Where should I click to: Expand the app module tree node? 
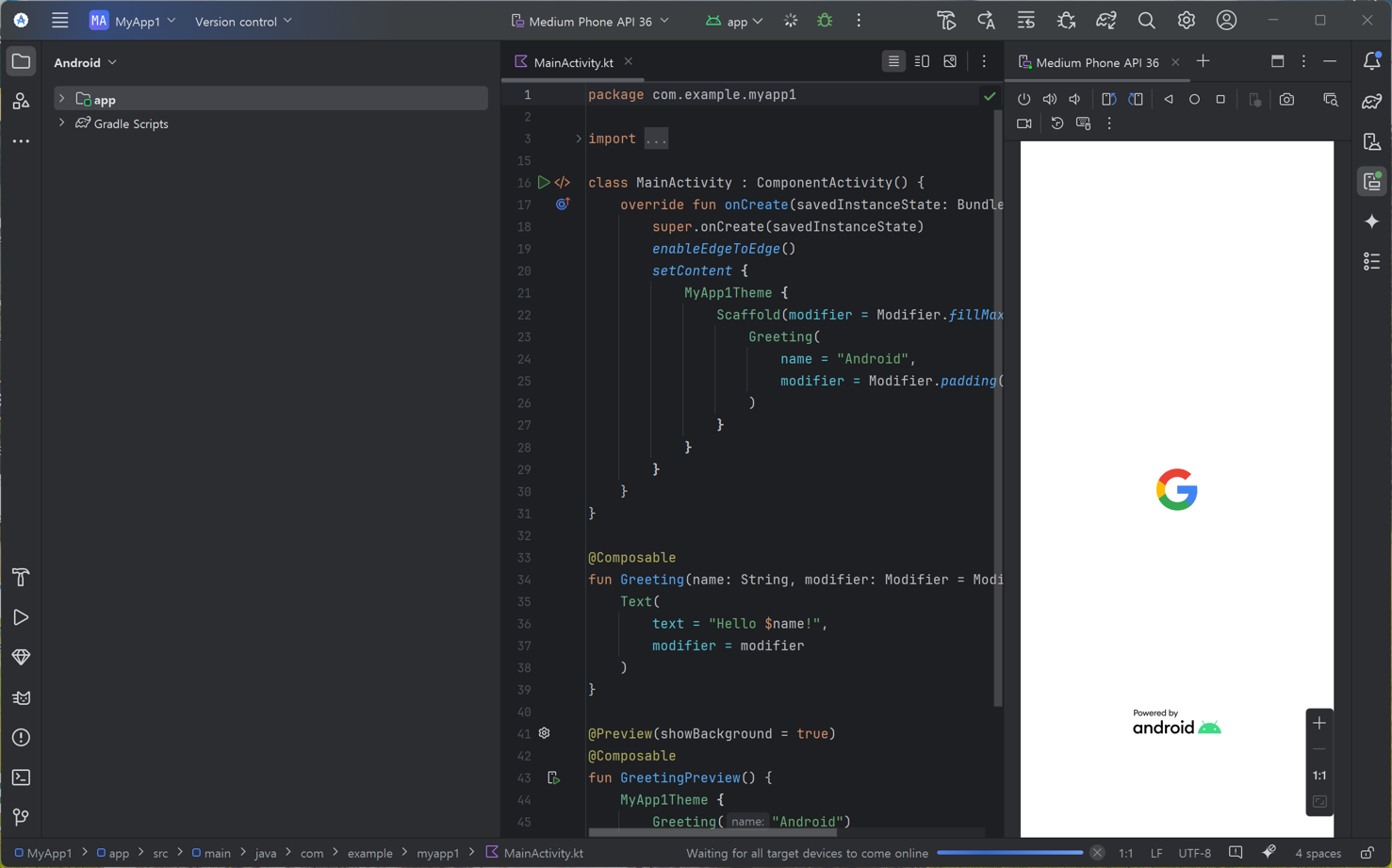tap(62, 99)
